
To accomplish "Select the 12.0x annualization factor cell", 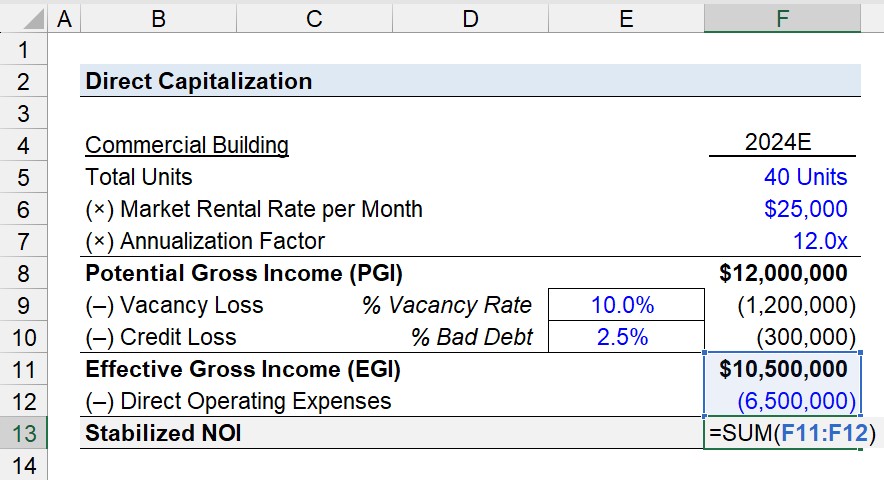I will click(783, 241).
